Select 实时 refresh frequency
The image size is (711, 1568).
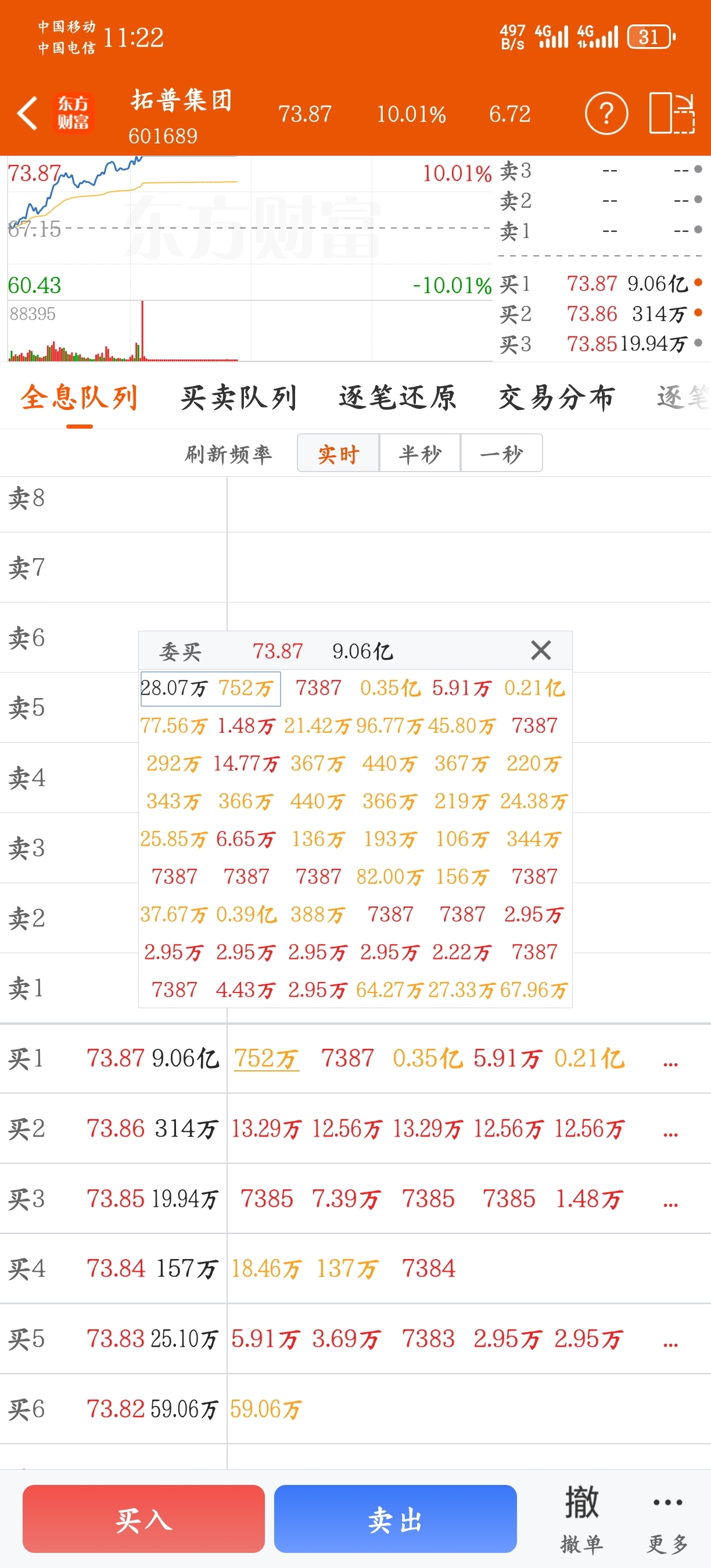click(x=338, y=454)
